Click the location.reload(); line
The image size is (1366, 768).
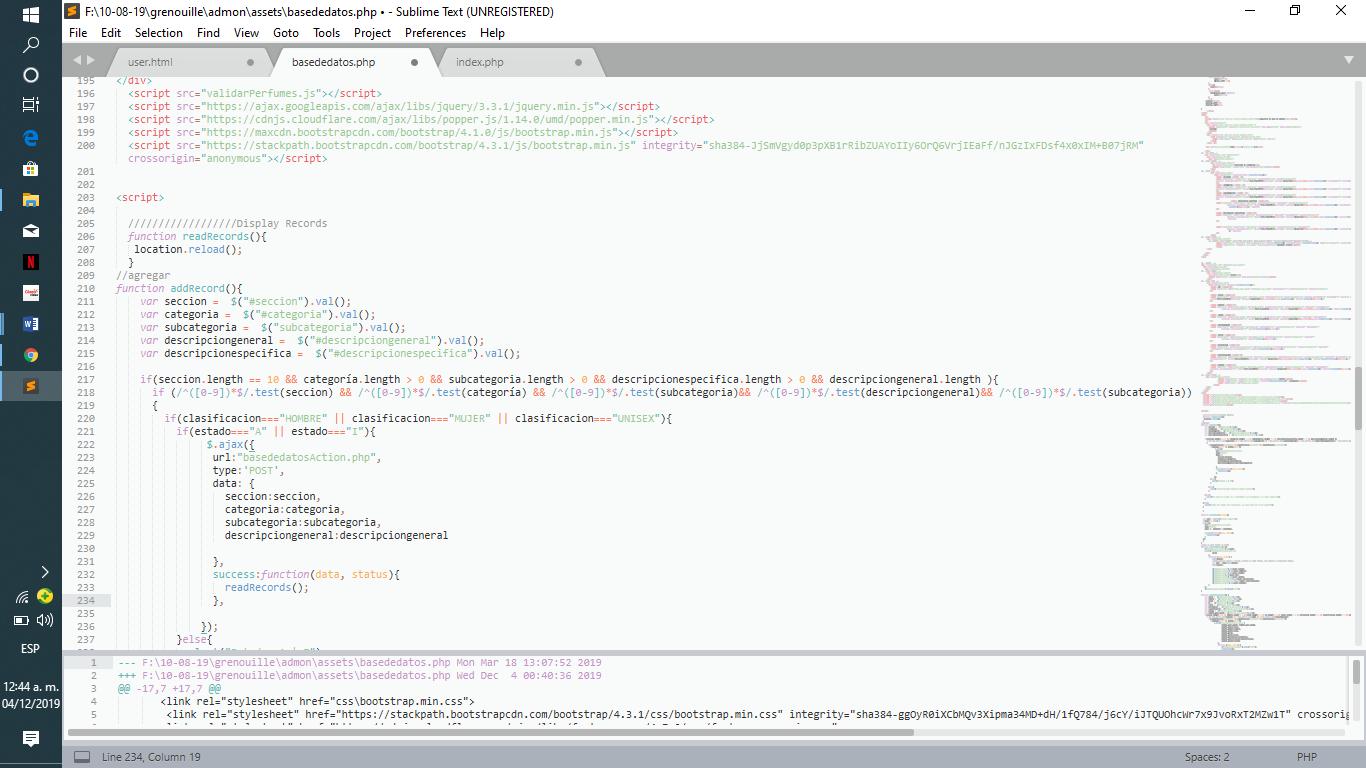[188, 250]
